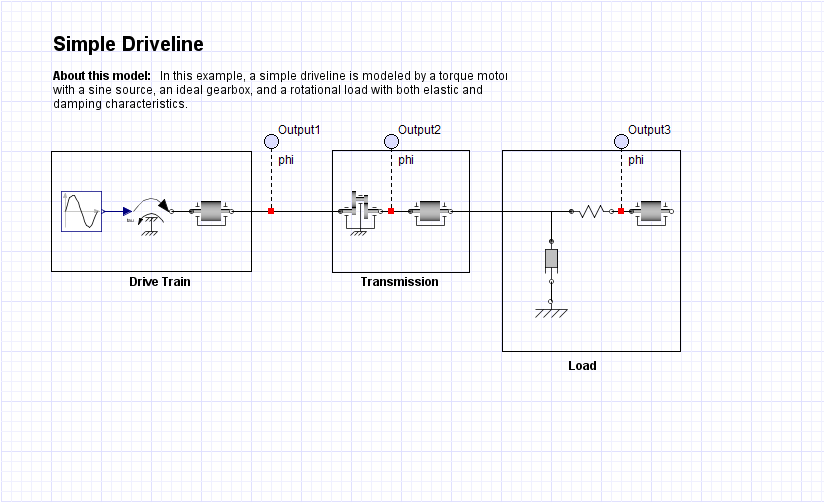Click the Load inertia component
824x502 pixels.
[x=651, y=211]
